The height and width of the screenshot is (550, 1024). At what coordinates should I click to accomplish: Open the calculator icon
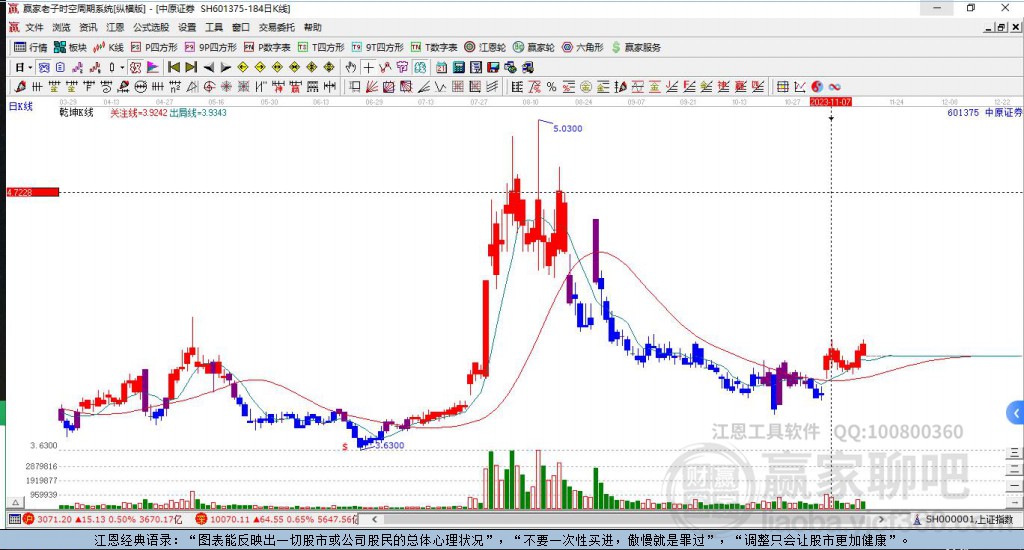(x=458, y=67)
